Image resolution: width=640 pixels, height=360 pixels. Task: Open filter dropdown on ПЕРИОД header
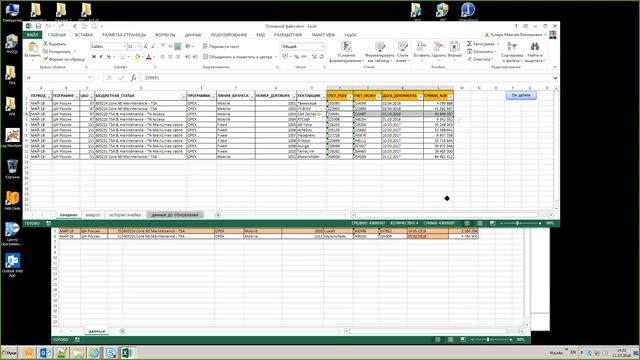[x=49, y=97]
